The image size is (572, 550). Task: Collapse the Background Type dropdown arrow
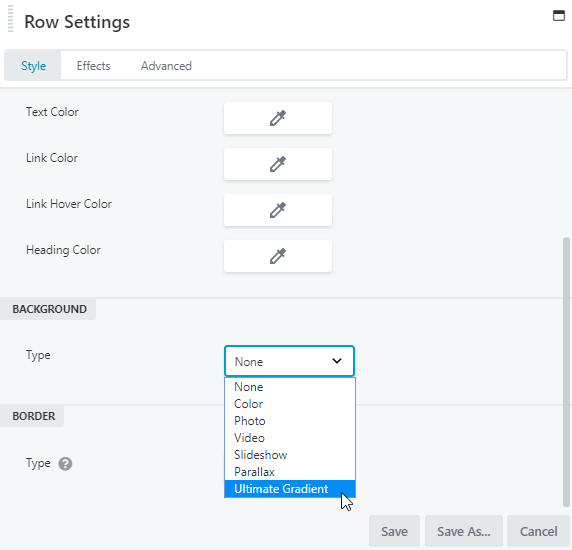pos(337,361)
